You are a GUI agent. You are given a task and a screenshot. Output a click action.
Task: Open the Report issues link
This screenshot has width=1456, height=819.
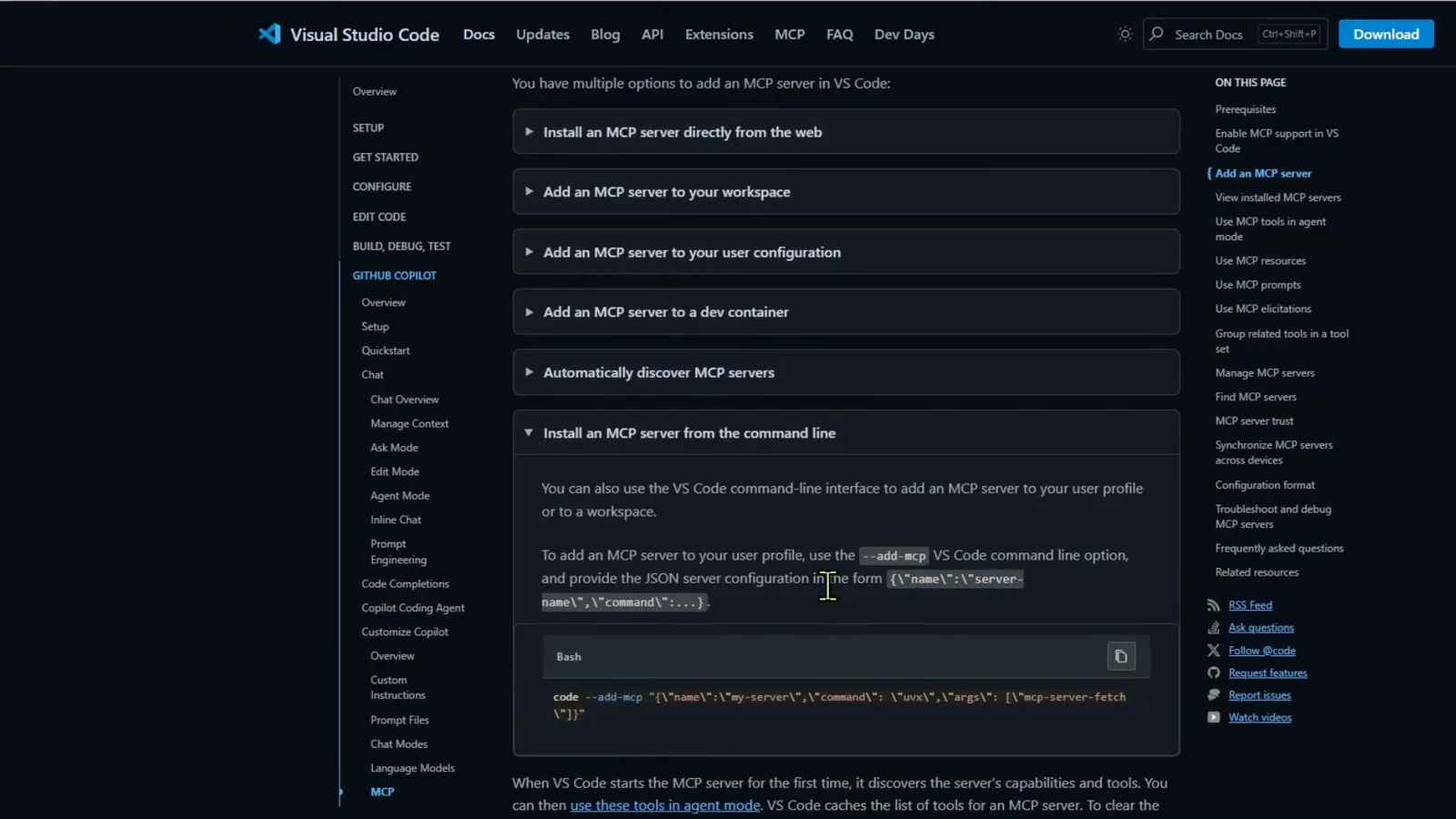[x=1259, y=695]
